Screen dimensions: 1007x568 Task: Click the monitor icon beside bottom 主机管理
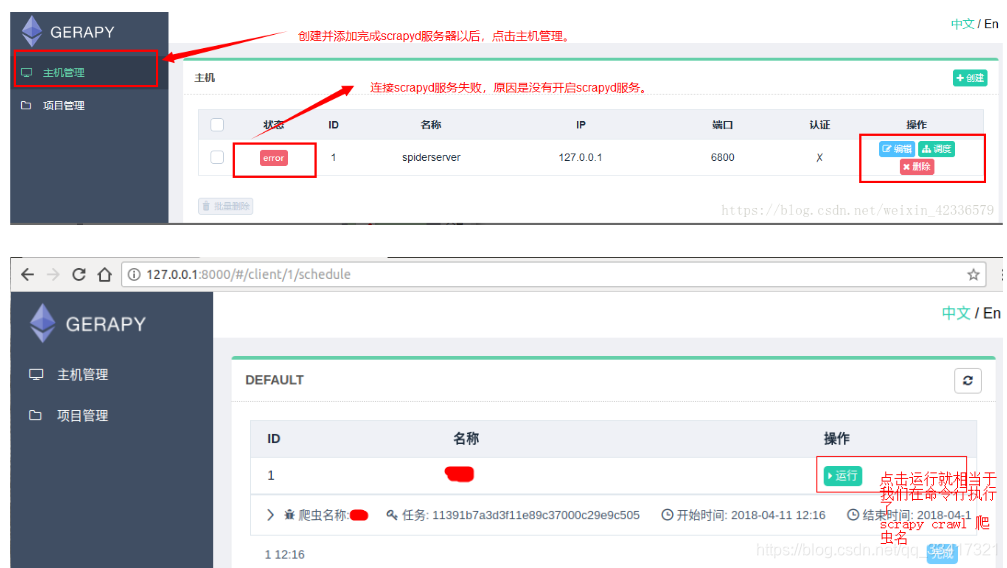tap(36, 375)
